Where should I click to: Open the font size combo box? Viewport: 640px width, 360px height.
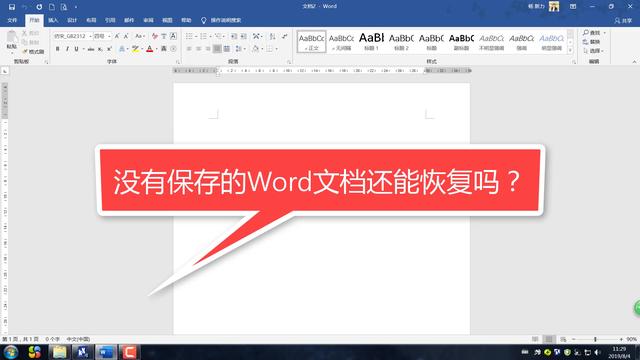point(102,36)
